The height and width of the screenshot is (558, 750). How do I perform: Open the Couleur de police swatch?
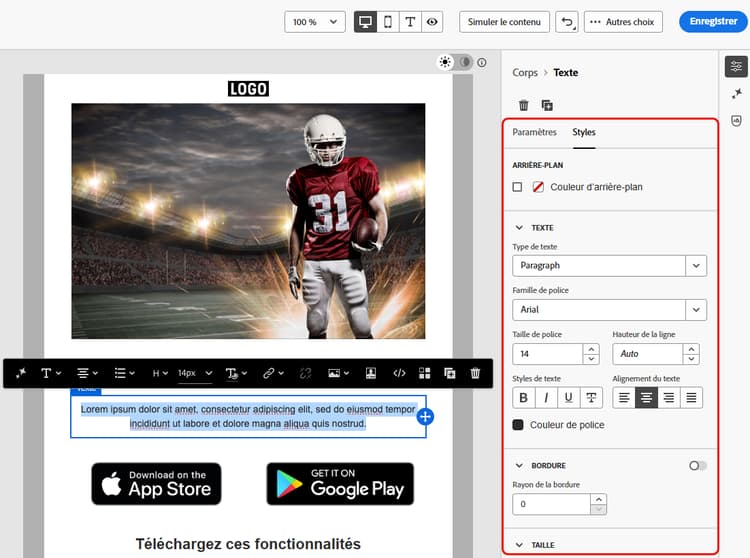click(x=518, y=425)
